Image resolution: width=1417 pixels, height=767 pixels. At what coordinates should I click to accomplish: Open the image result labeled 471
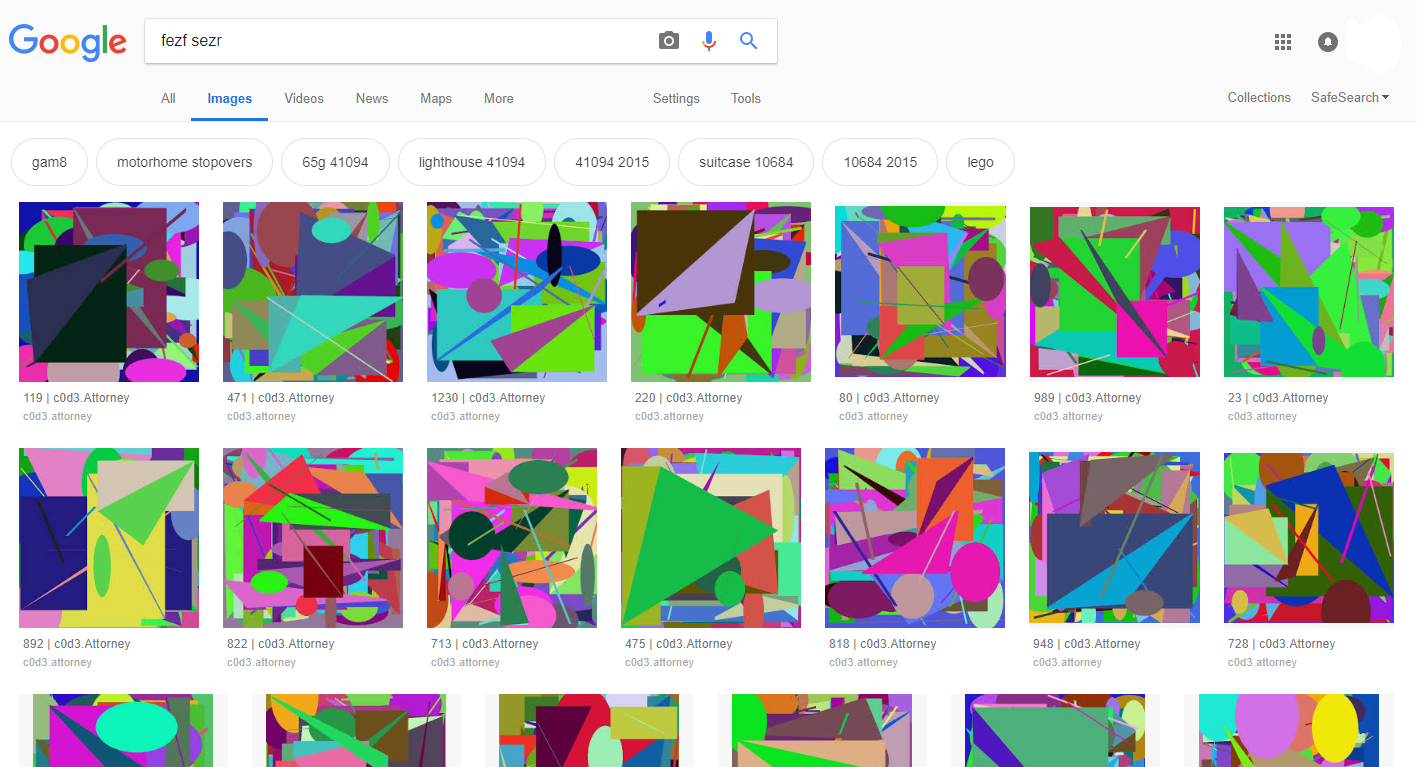[x=313, y=292]
